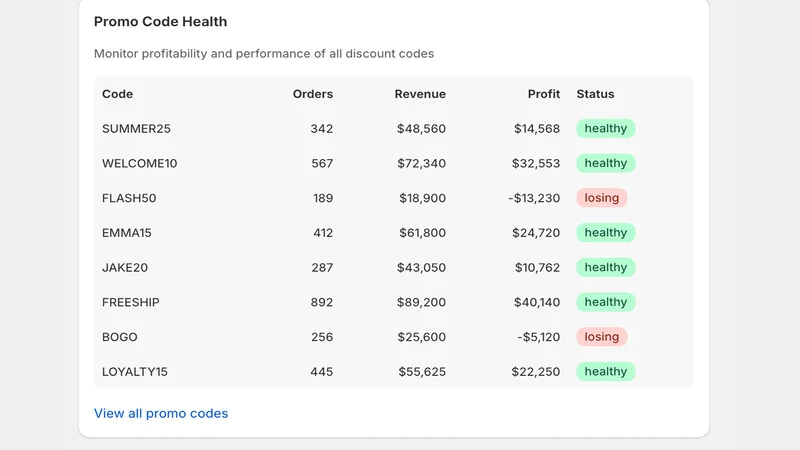Screen dimensions: 800x450
Task: Click the $18,900 revenue cell
Action: click(x=422, y=198)
